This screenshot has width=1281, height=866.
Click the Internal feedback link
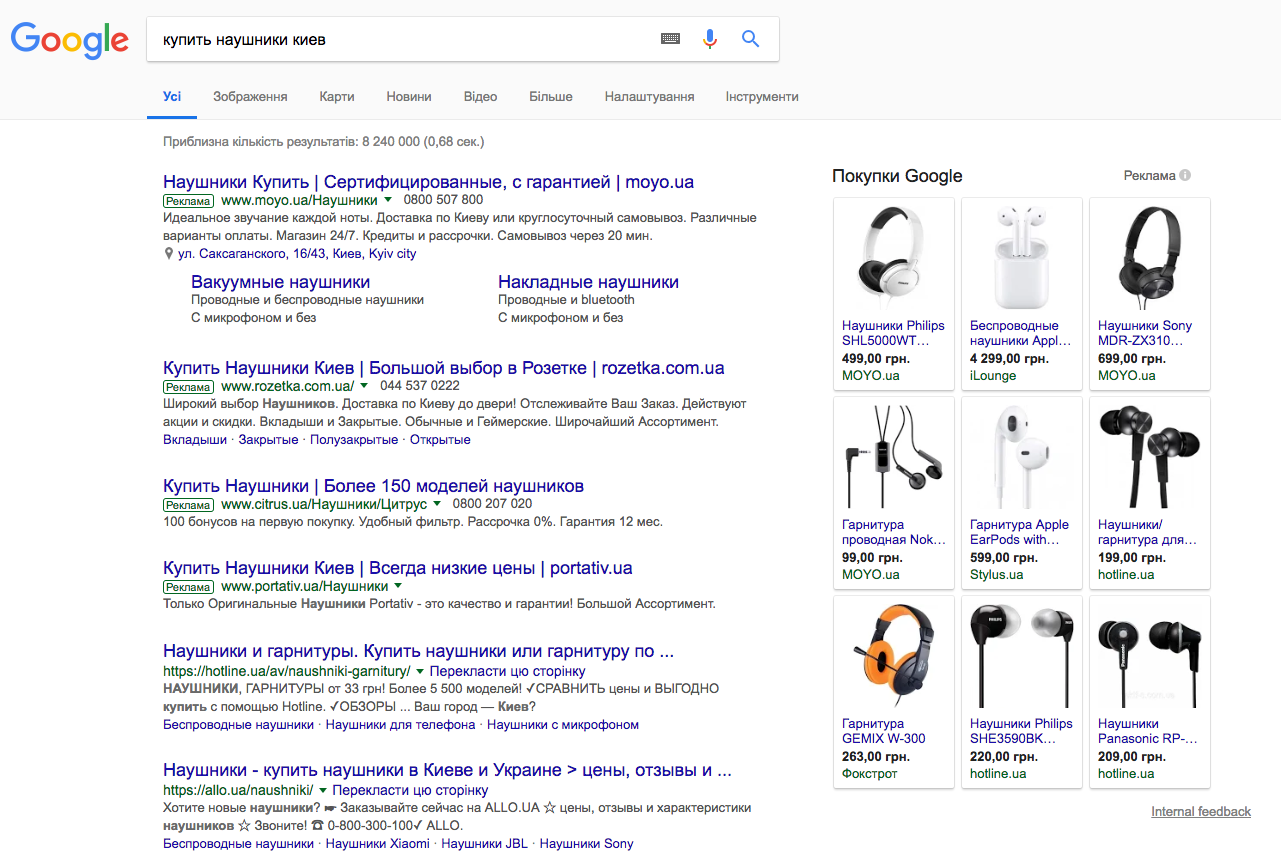1200,812
